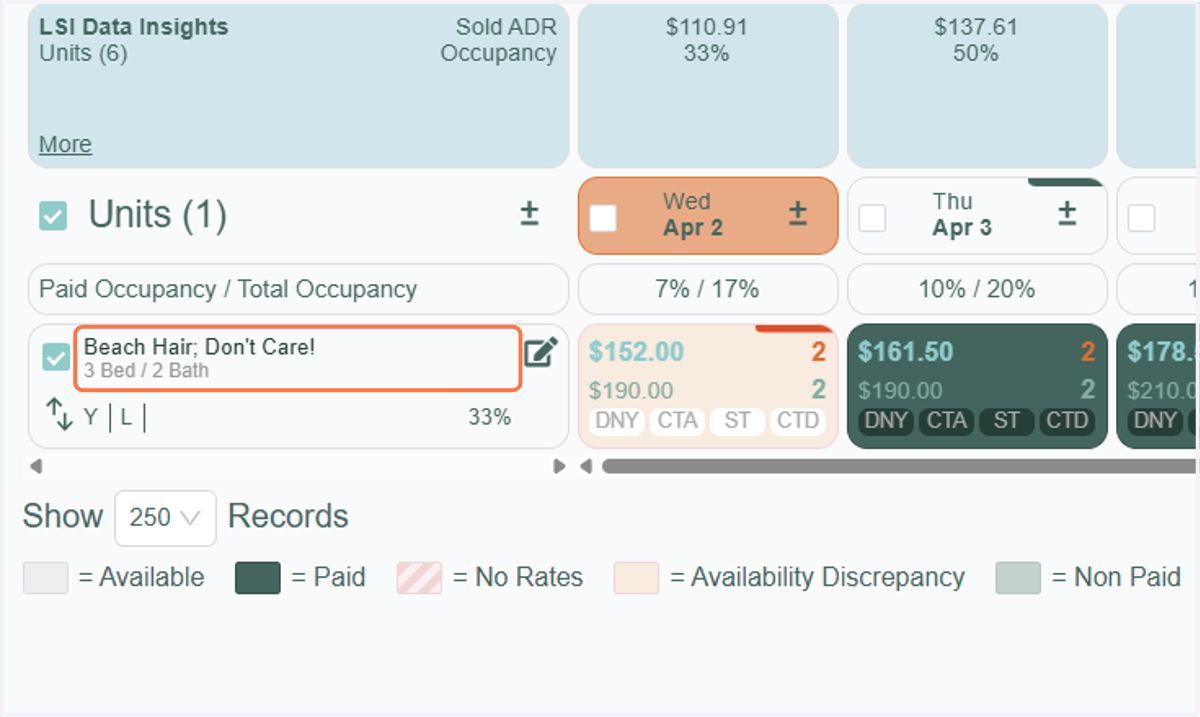1200x717 pixels.
Task: Click left scroll arrow of unit panel scrollbar
Action: pos(36,466)
